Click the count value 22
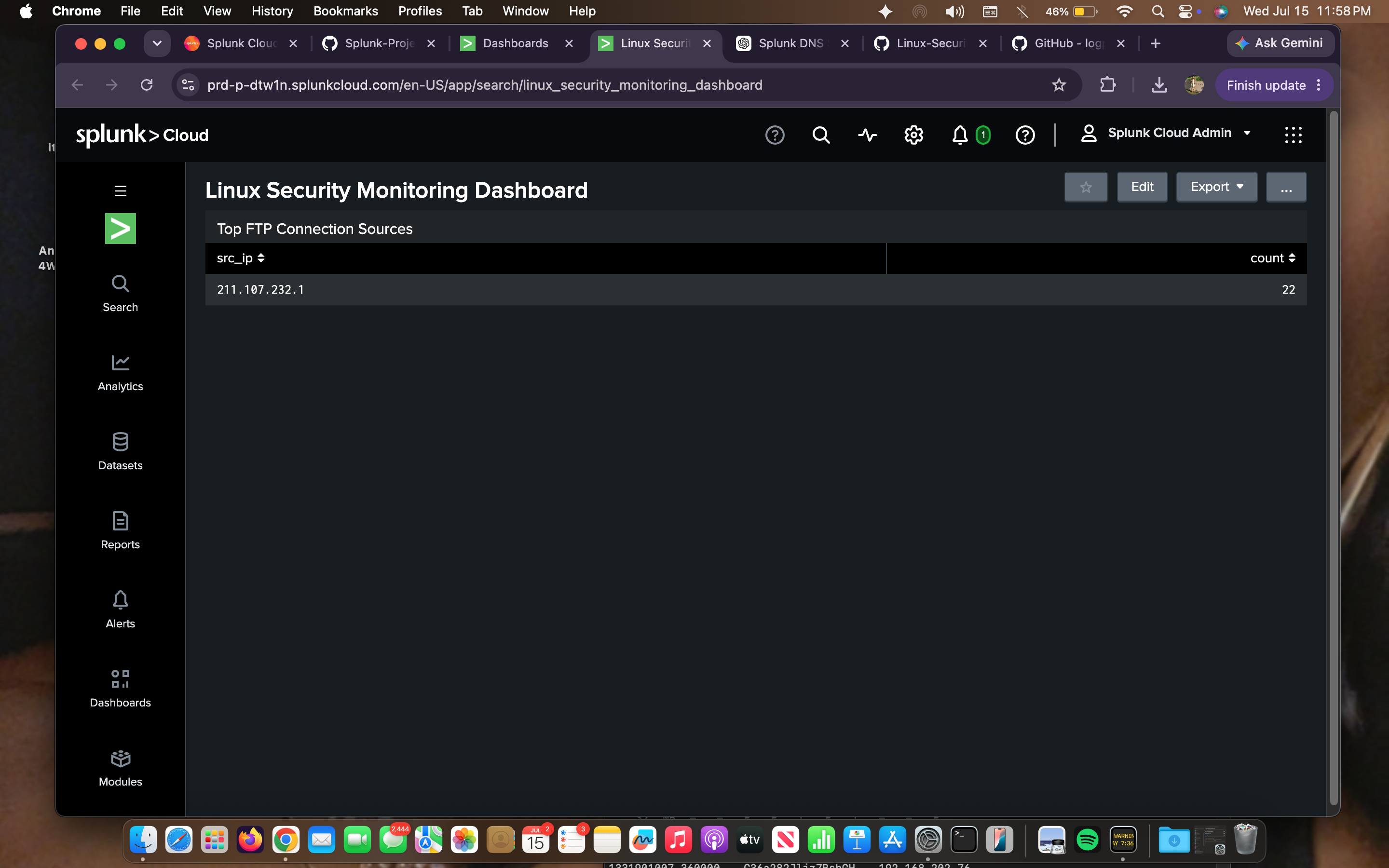 (x=1288, y=289)
